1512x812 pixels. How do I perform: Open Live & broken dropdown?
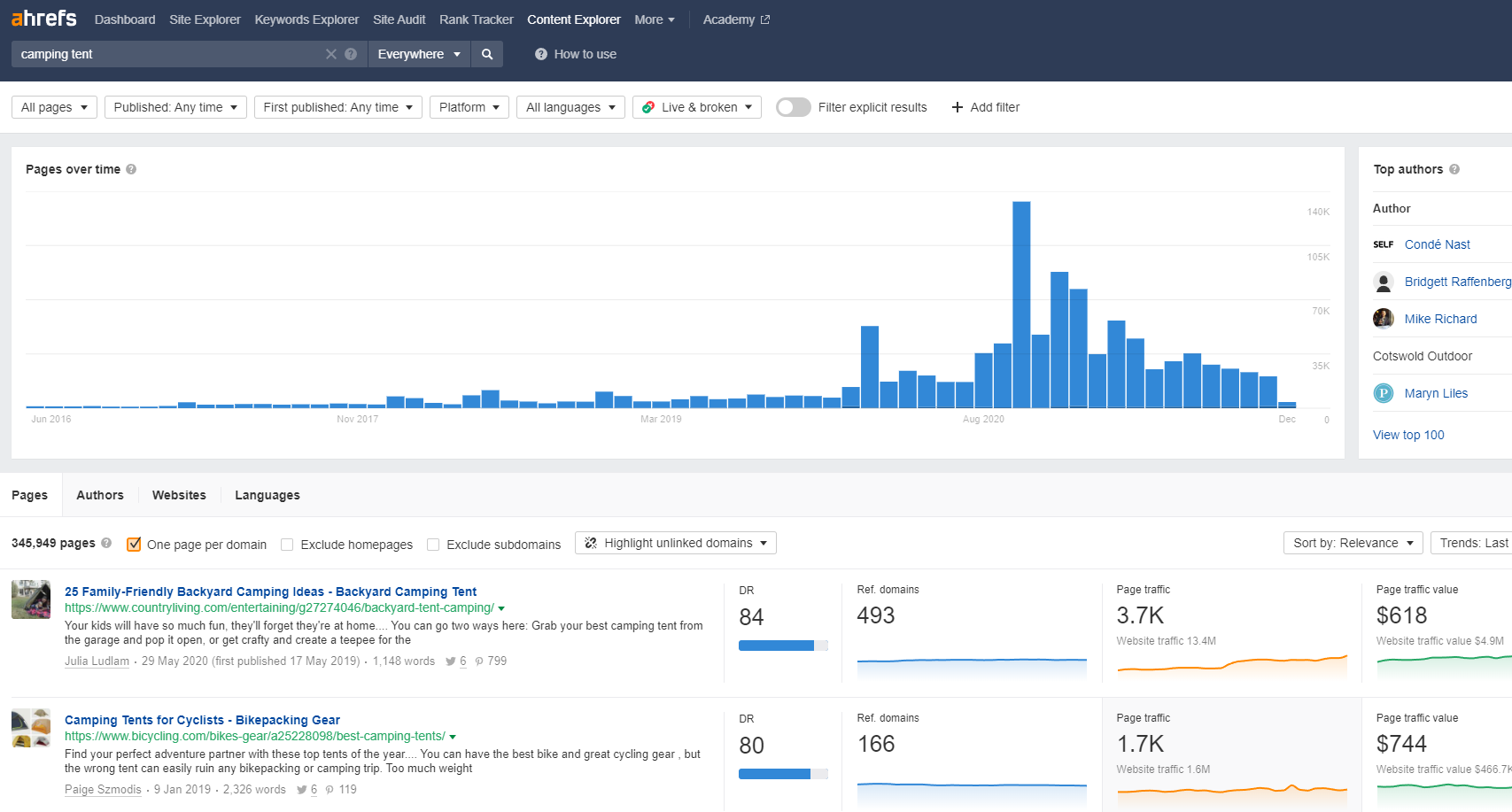pos(697,107)
